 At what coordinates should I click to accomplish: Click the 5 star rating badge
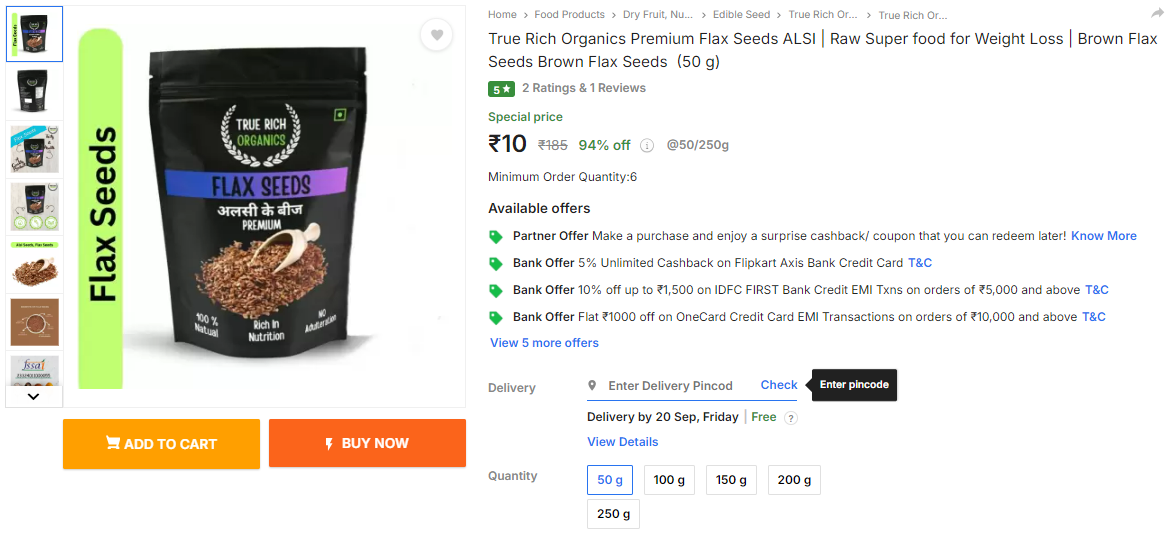(501, 89)
